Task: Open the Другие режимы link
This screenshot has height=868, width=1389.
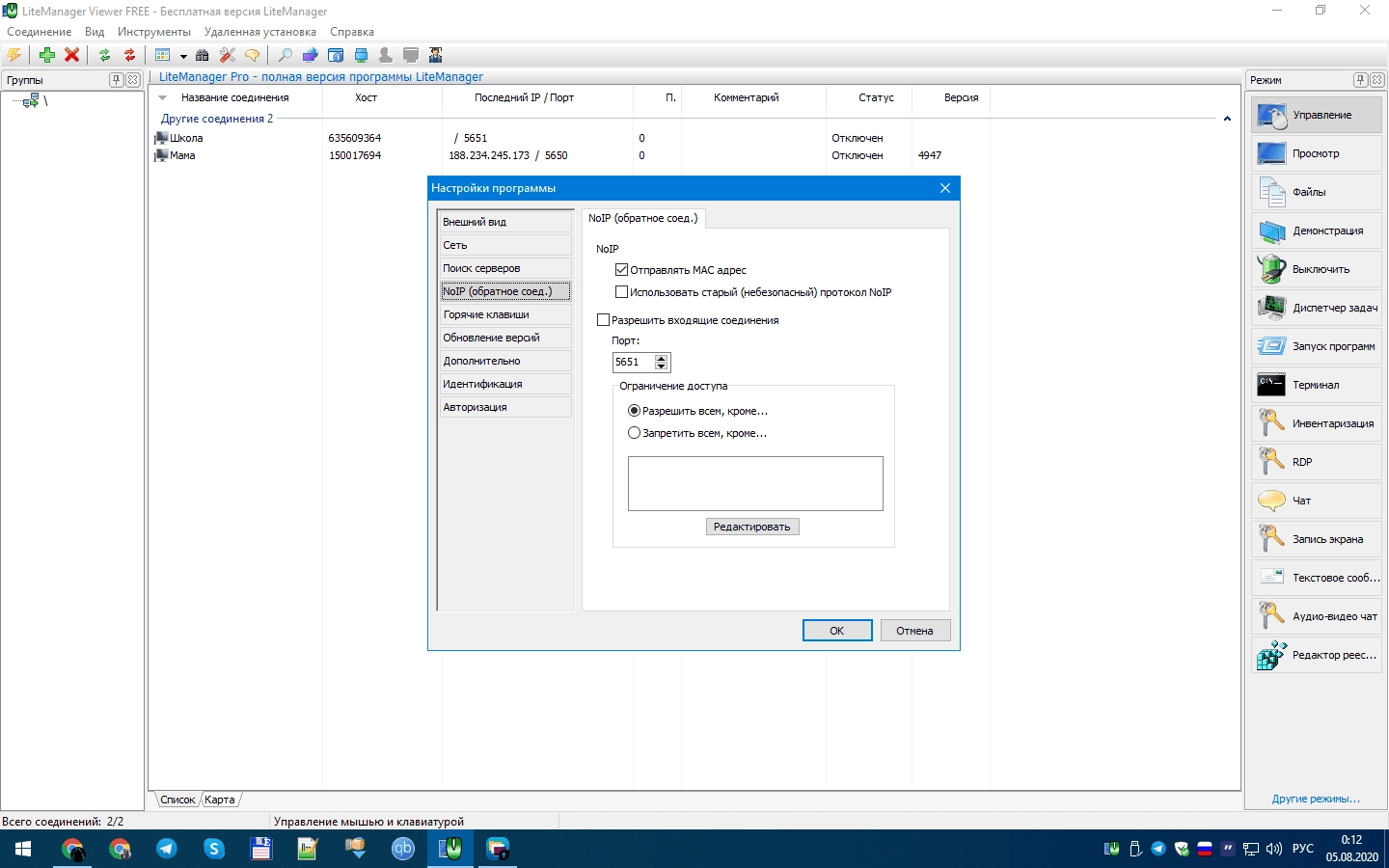Action: (1316, 799)
